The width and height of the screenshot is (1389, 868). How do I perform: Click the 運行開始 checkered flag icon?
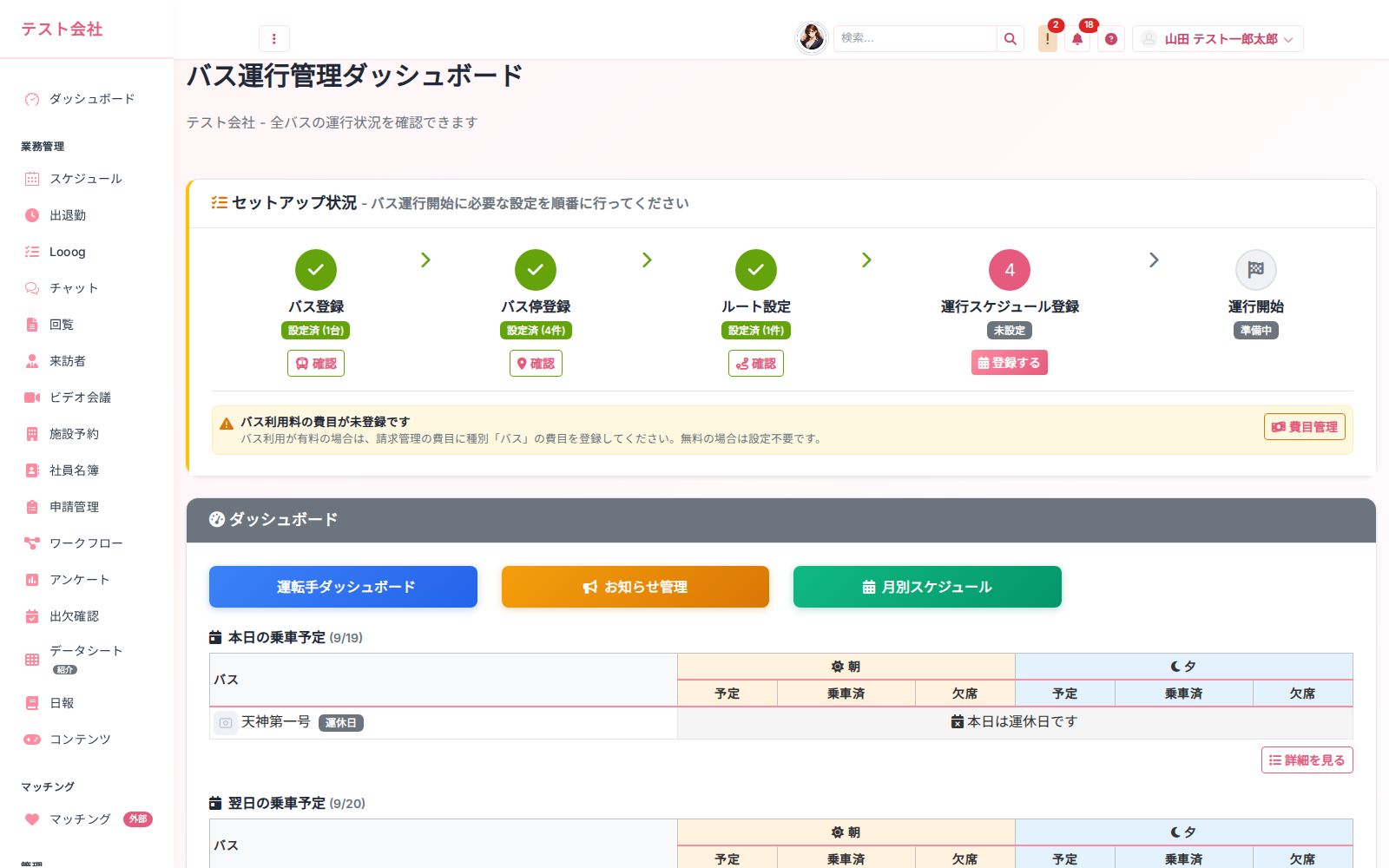(x=1256, y=270)
